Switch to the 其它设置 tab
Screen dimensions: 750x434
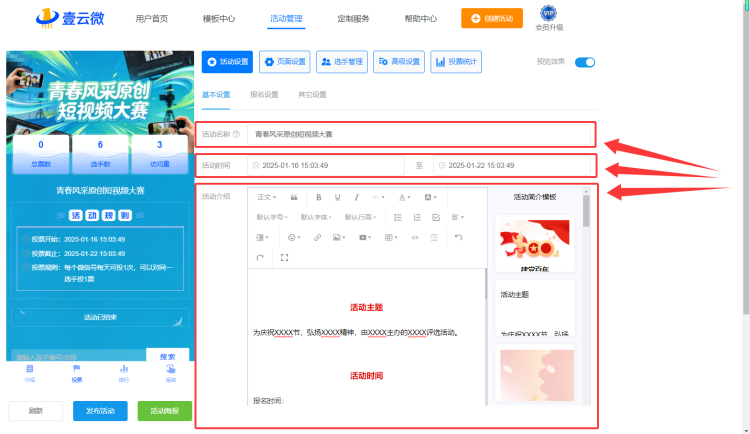pos(312,95)
